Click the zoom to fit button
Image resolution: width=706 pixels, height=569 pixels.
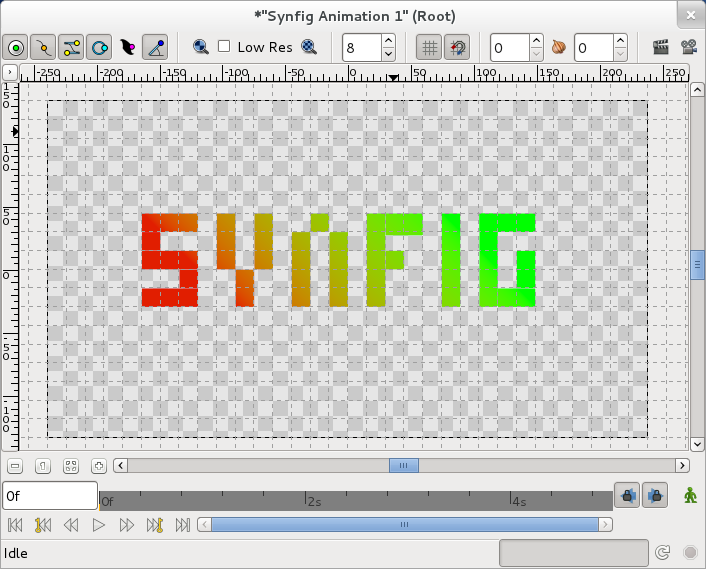[71, 466]
